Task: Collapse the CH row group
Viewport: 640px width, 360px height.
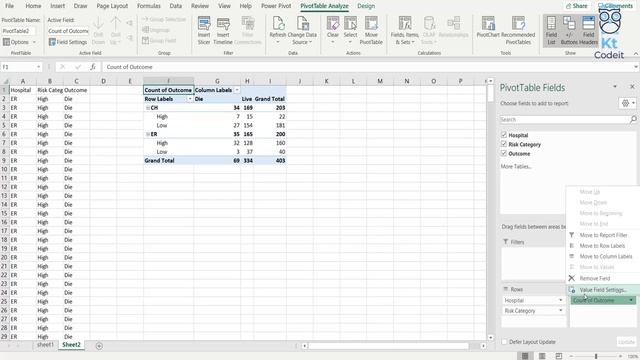Action: pyautogui.click(x=148, y=108)
